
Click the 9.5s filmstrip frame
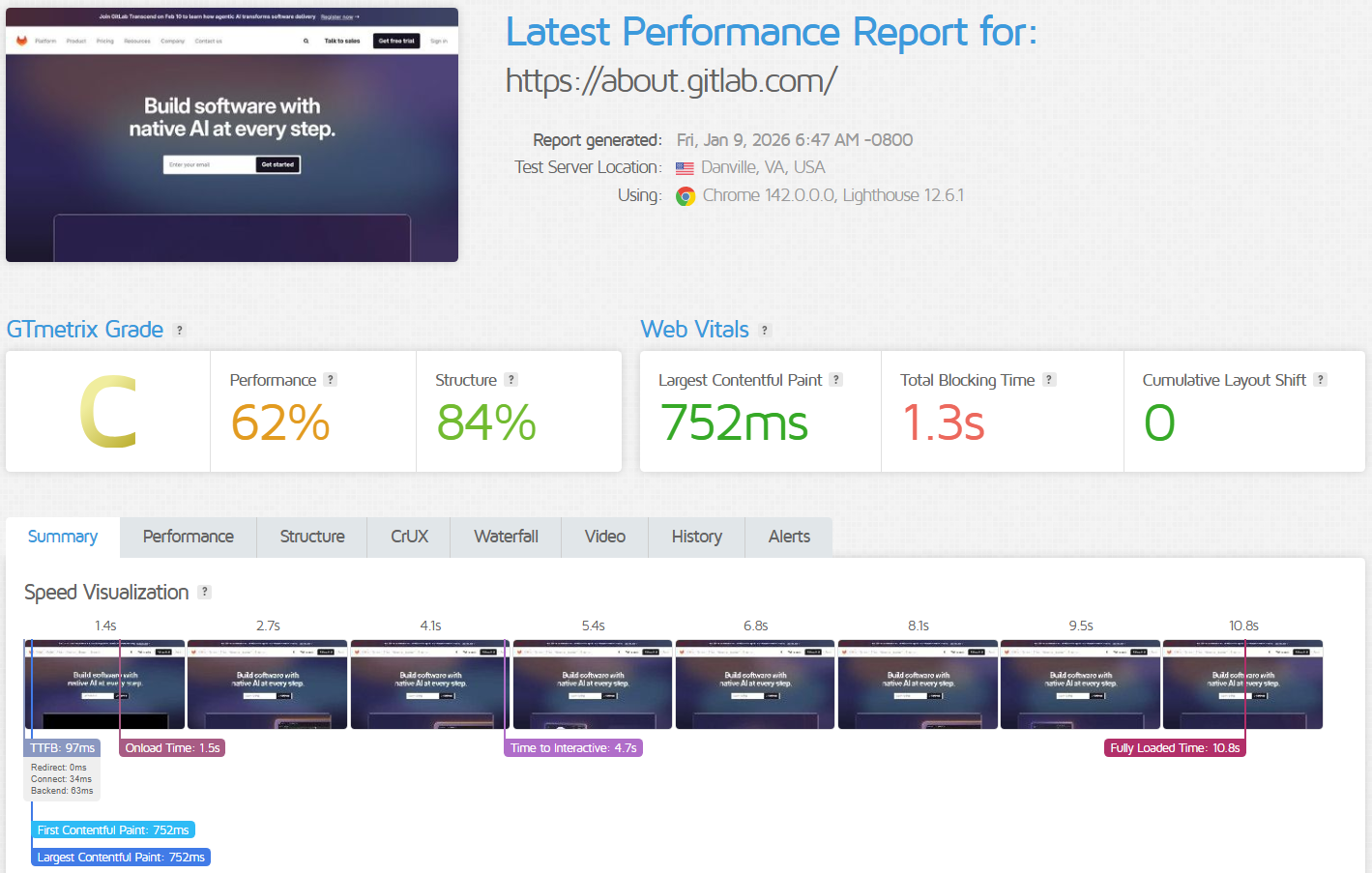click(1080, 684)
